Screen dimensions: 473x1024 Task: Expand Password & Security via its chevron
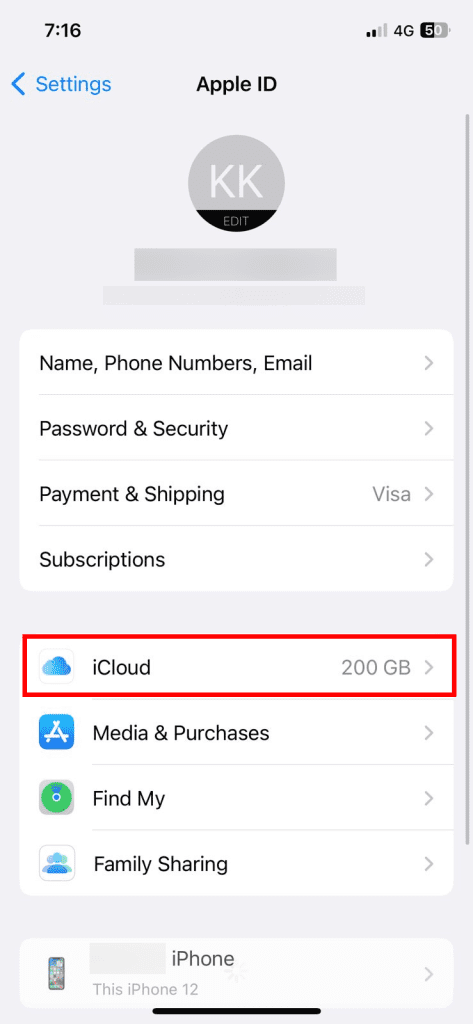point(429,428)
